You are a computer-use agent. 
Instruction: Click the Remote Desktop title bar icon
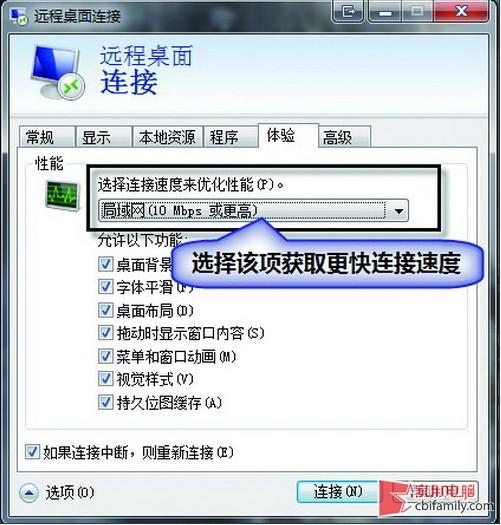[x=18, y=16]
